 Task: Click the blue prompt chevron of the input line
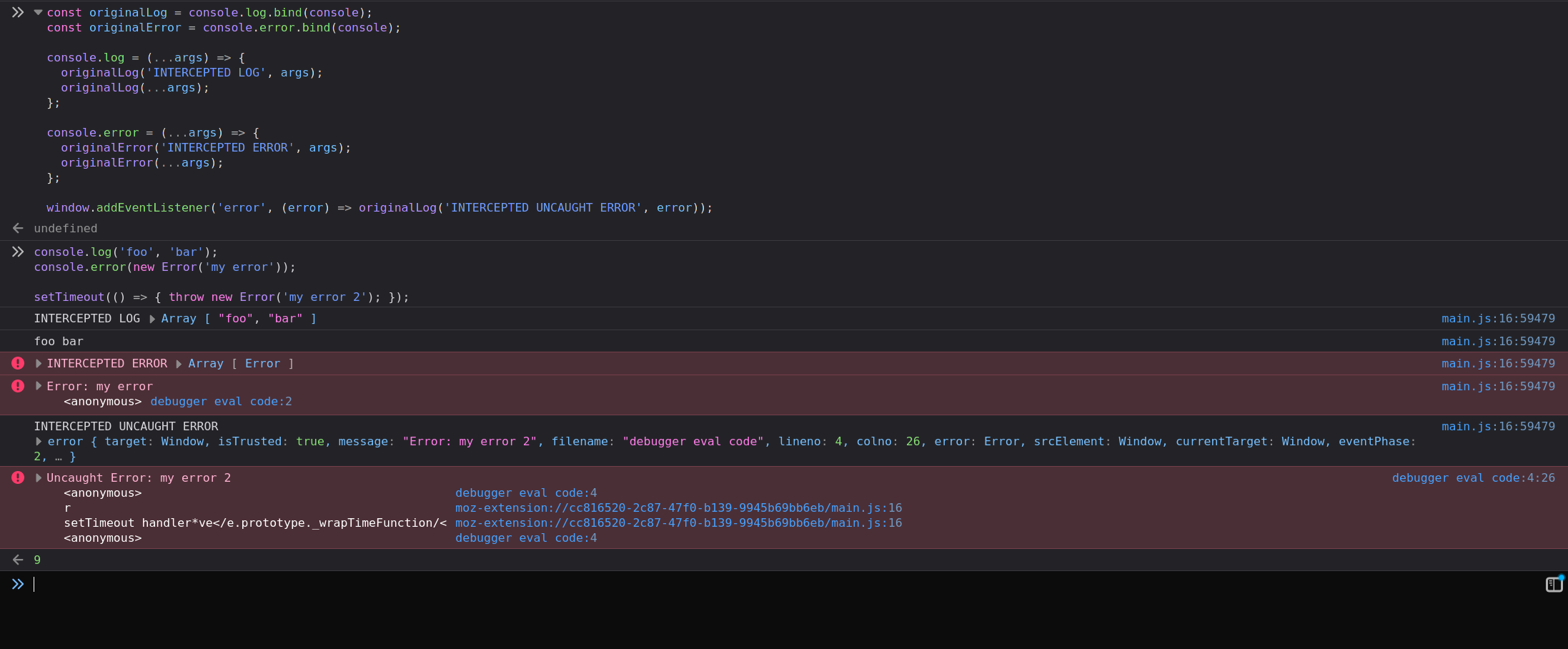point(18,584)
